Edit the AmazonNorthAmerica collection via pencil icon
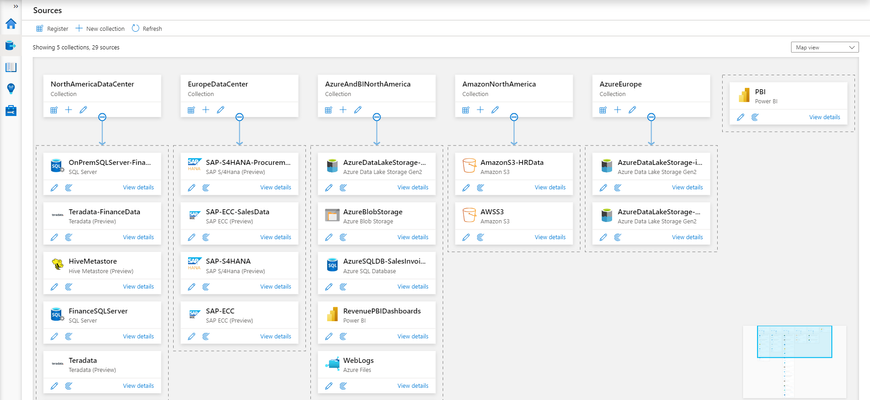 (x=495, y=110)
